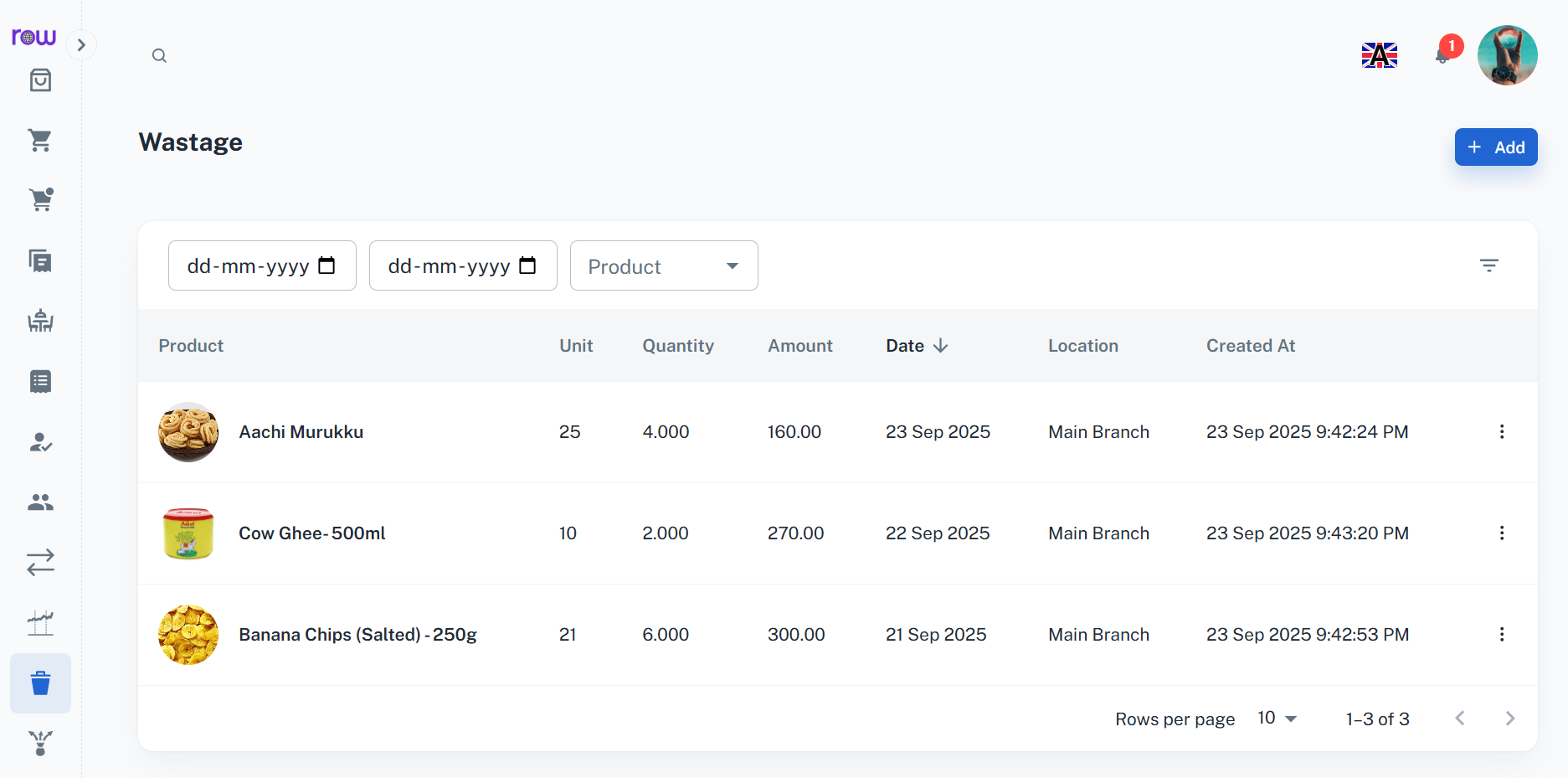Click the filter list icon

(x=1488, y=265)
